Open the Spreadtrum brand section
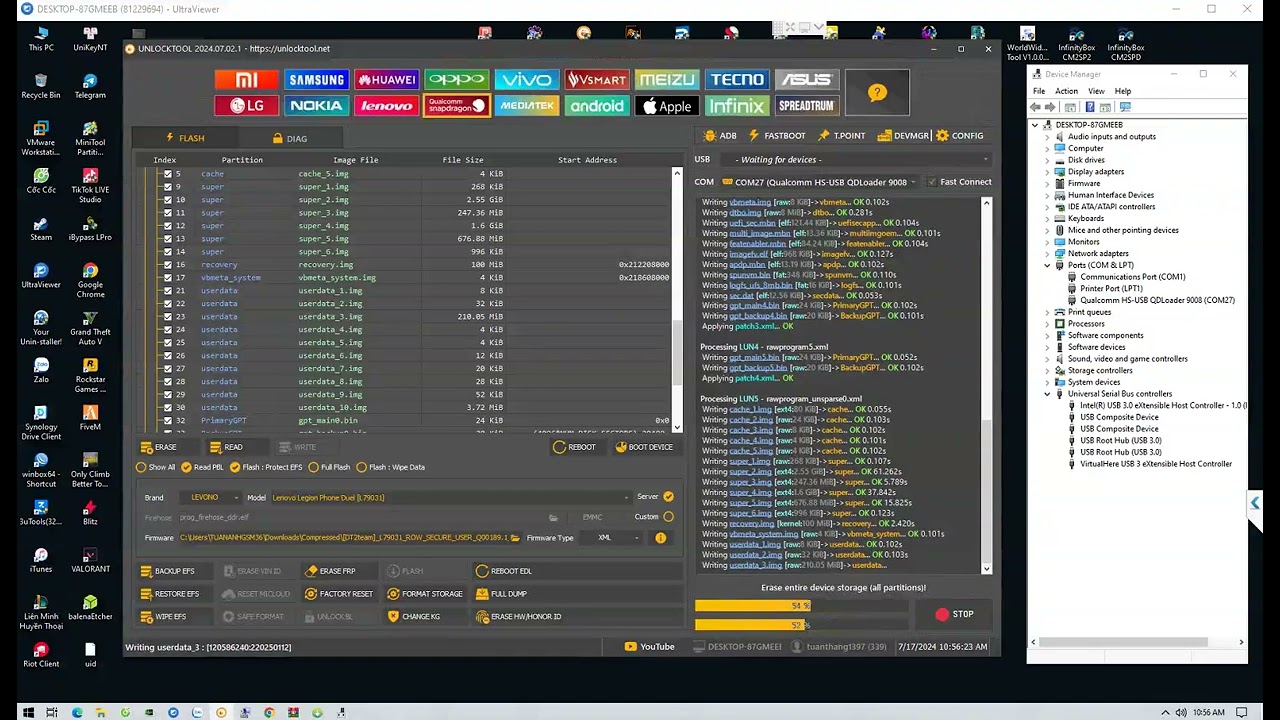The width and height of the screenshot is (1280, 720). point(806,105)
